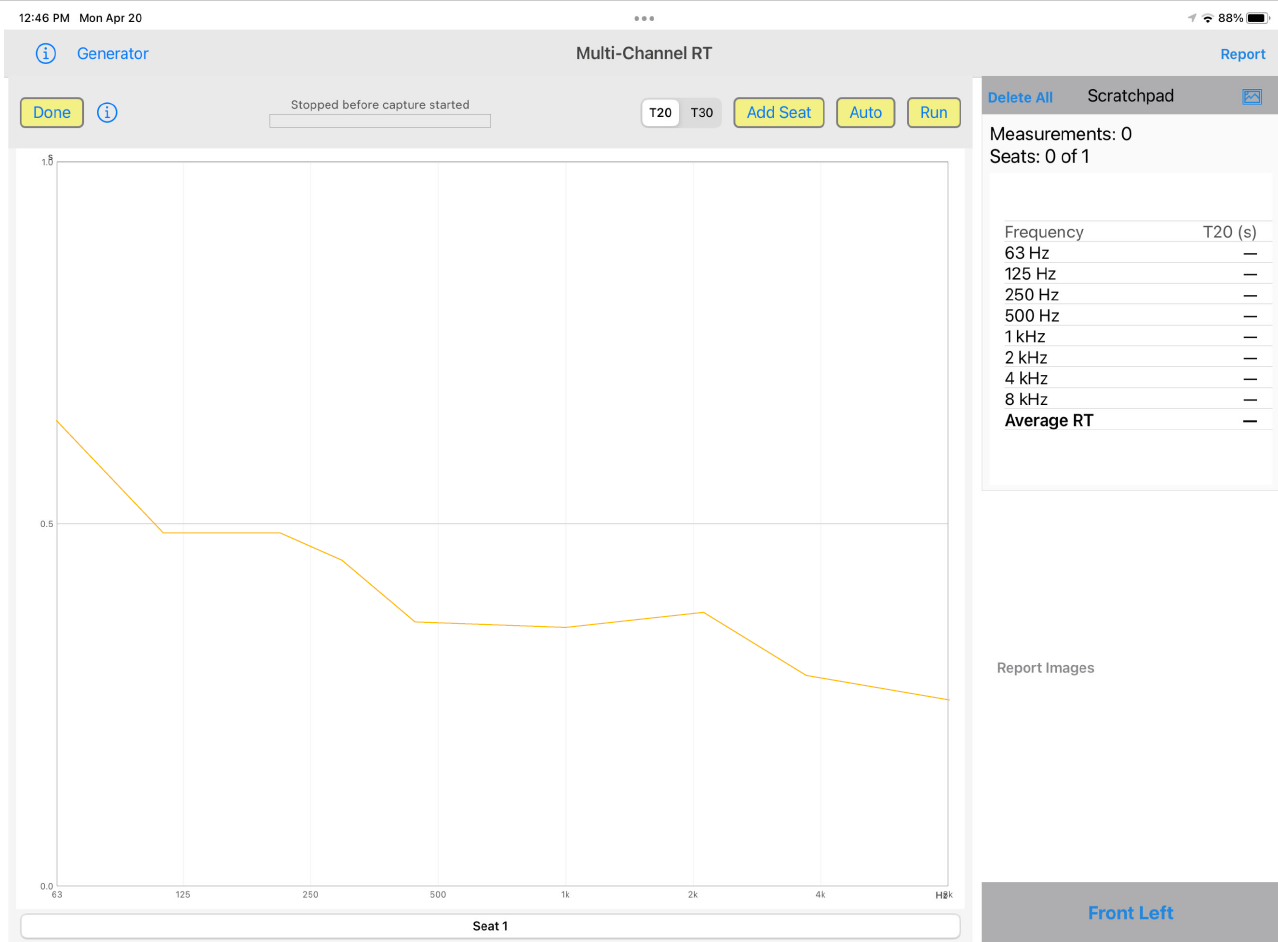
Task: Tap the Wi-Fi icon in status bar
Action: click(x=1207, y=18)
